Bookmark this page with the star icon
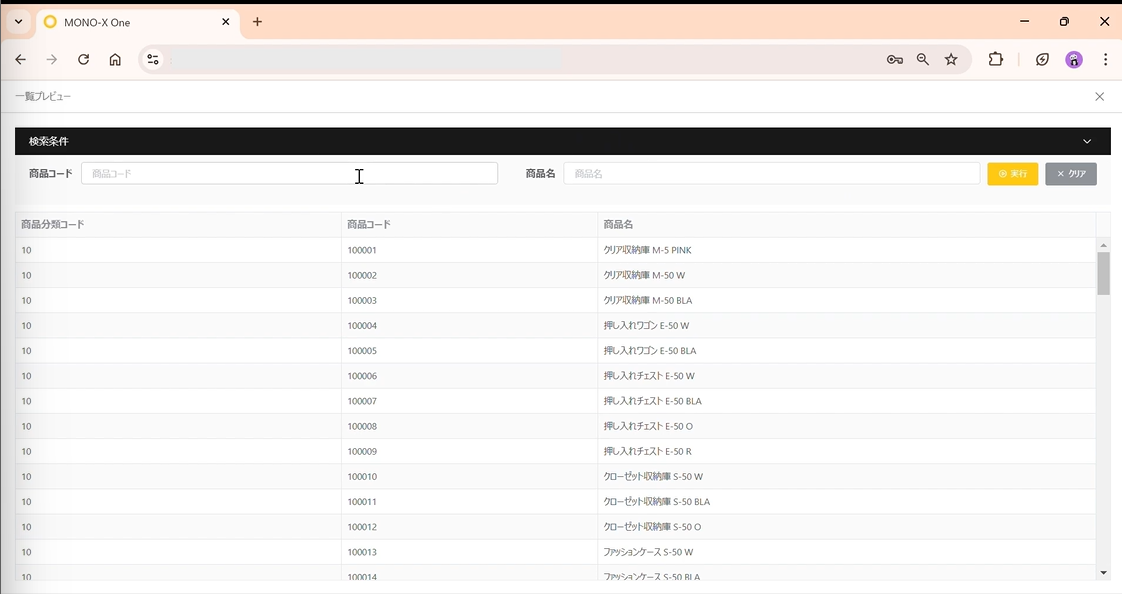Viewport: 1122px width, 594px height. pos(951,59)
